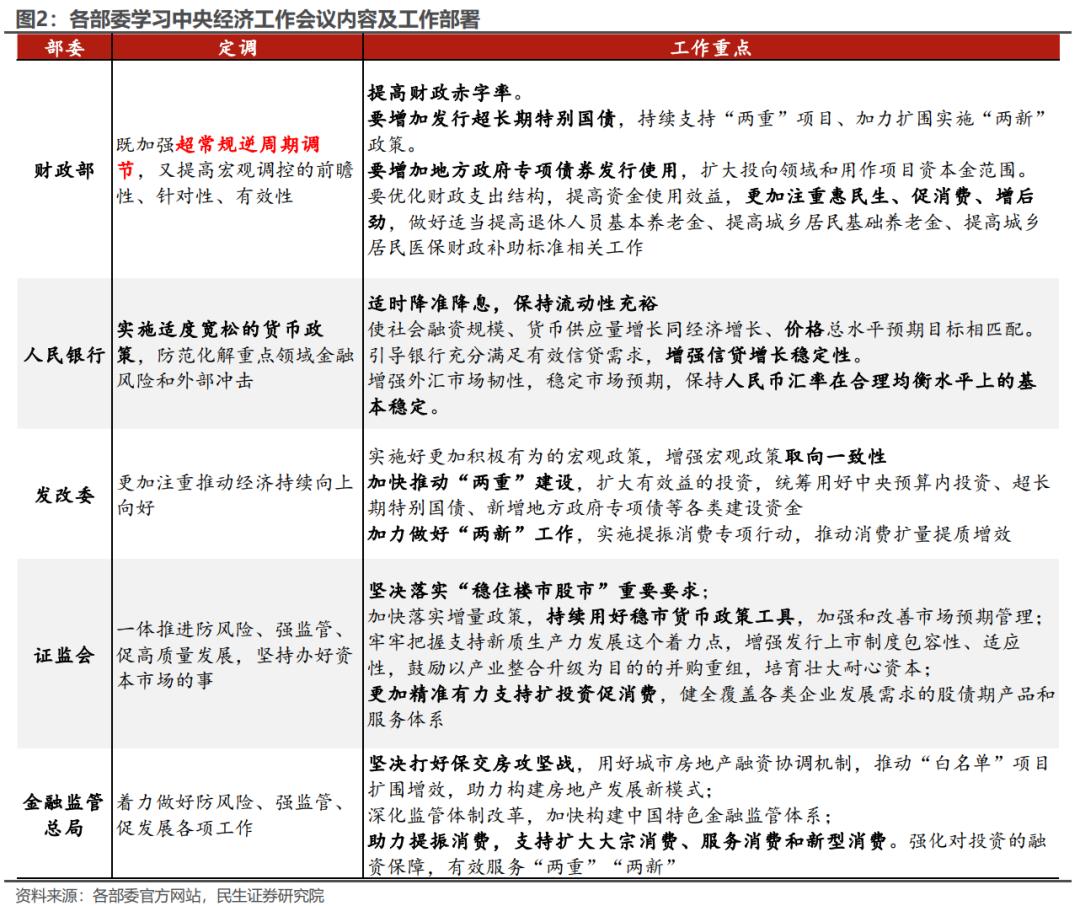Select the '工作重点' column header
The image size is (1080, 906).
point(710,49)
